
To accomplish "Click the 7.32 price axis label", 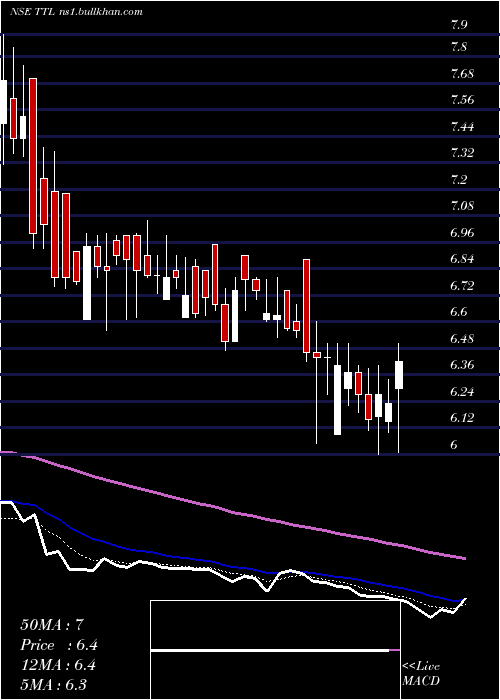I will pyautogui.click(x=462, y=153).
